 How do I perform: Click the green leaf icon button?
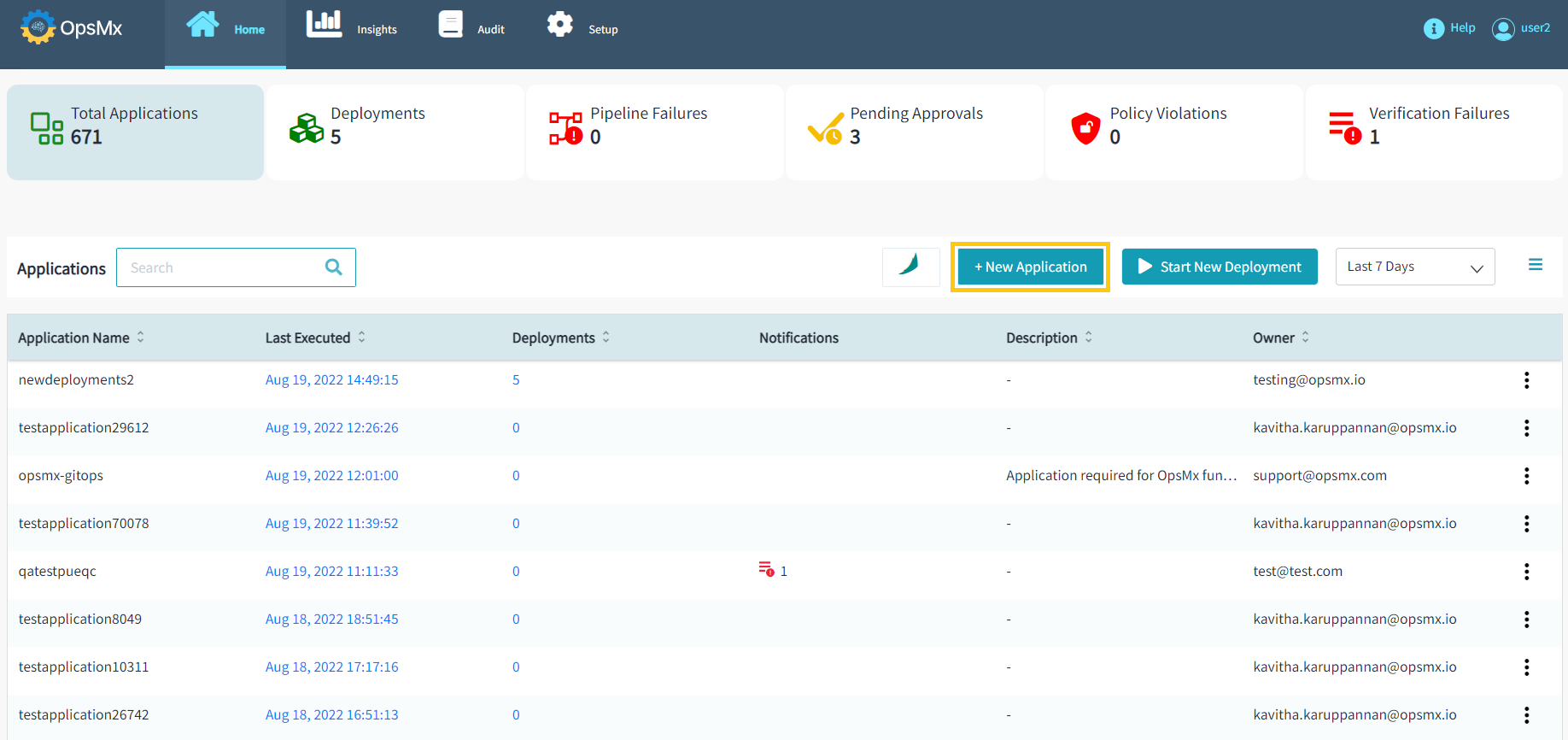pos(910,267)
